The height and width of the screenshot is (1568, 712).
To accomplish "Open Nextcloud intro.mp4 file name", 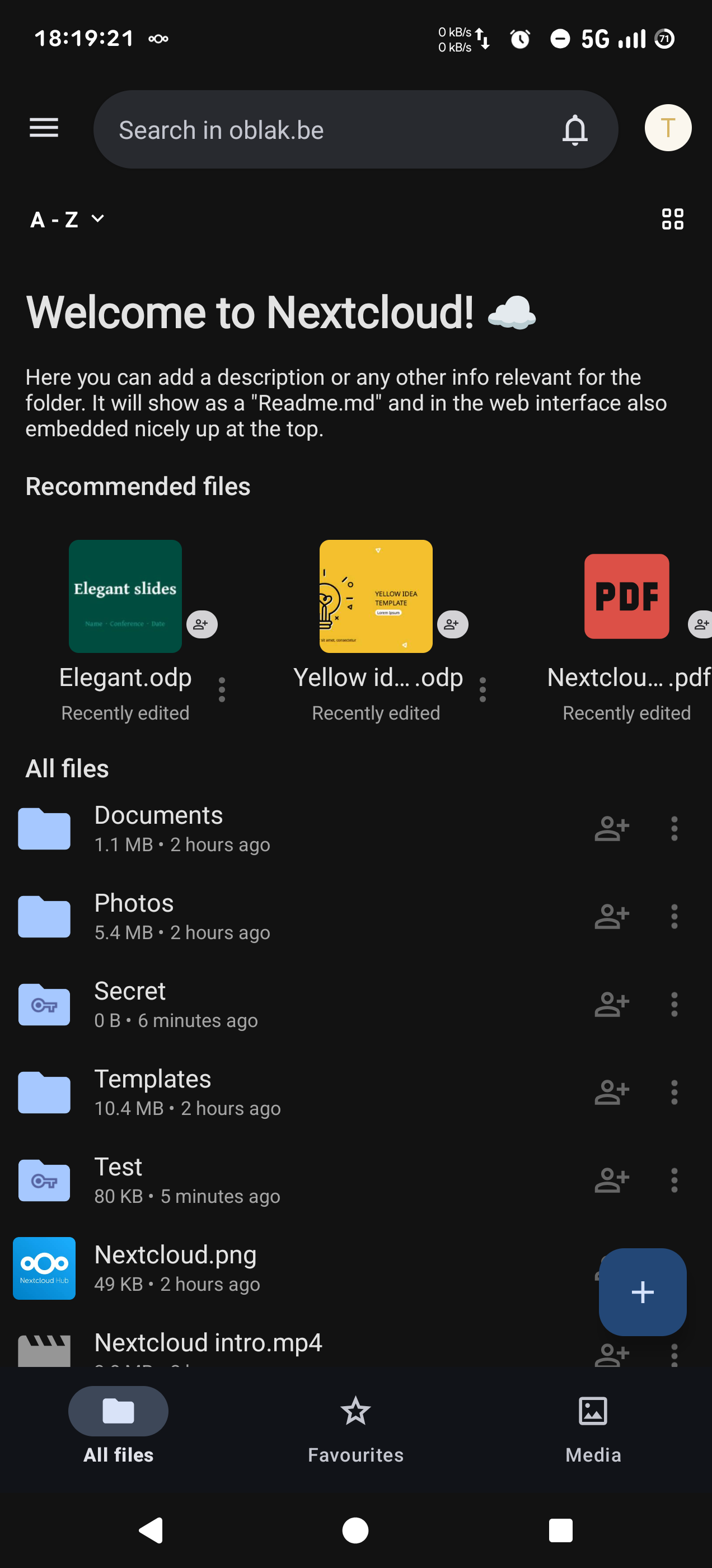I will point(208,1342).
